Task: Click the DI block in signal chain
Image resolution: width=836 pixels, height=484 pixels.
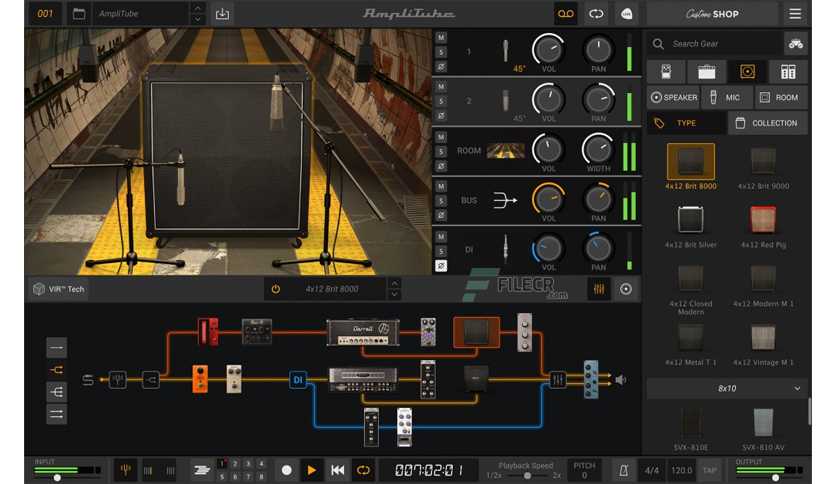Action: point(298,380)
